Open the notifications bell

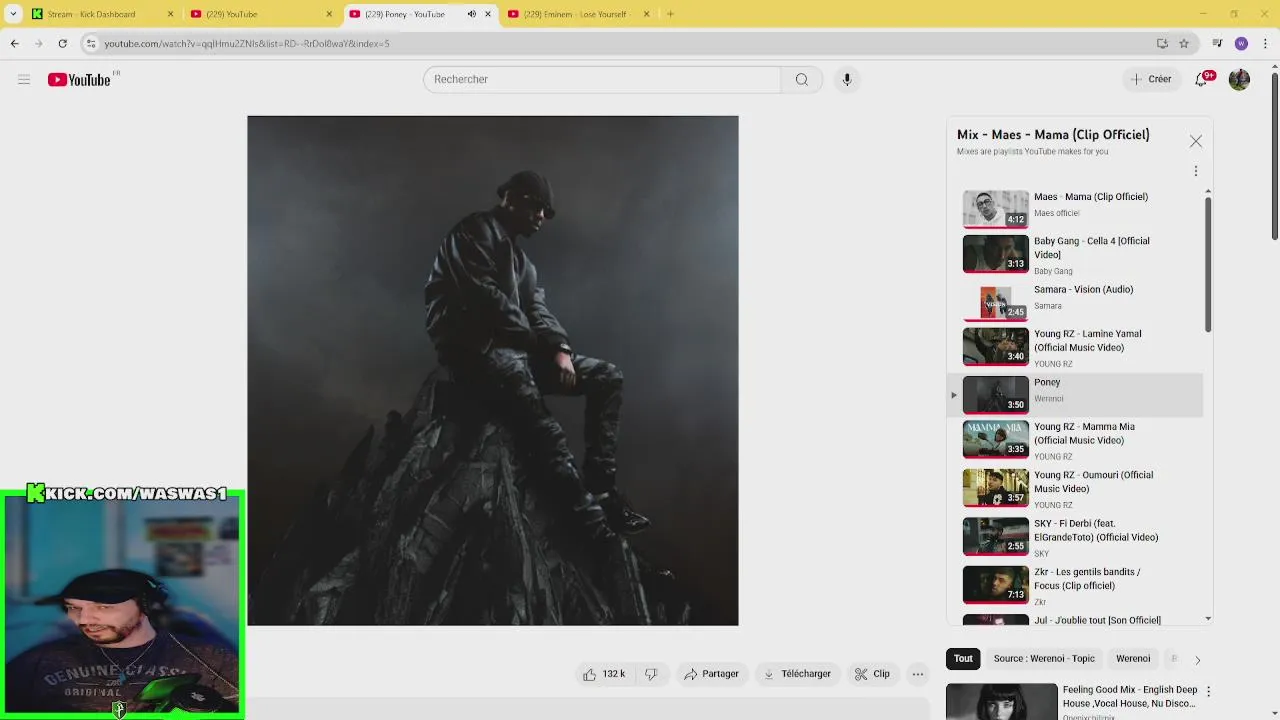click(1202, 79)
